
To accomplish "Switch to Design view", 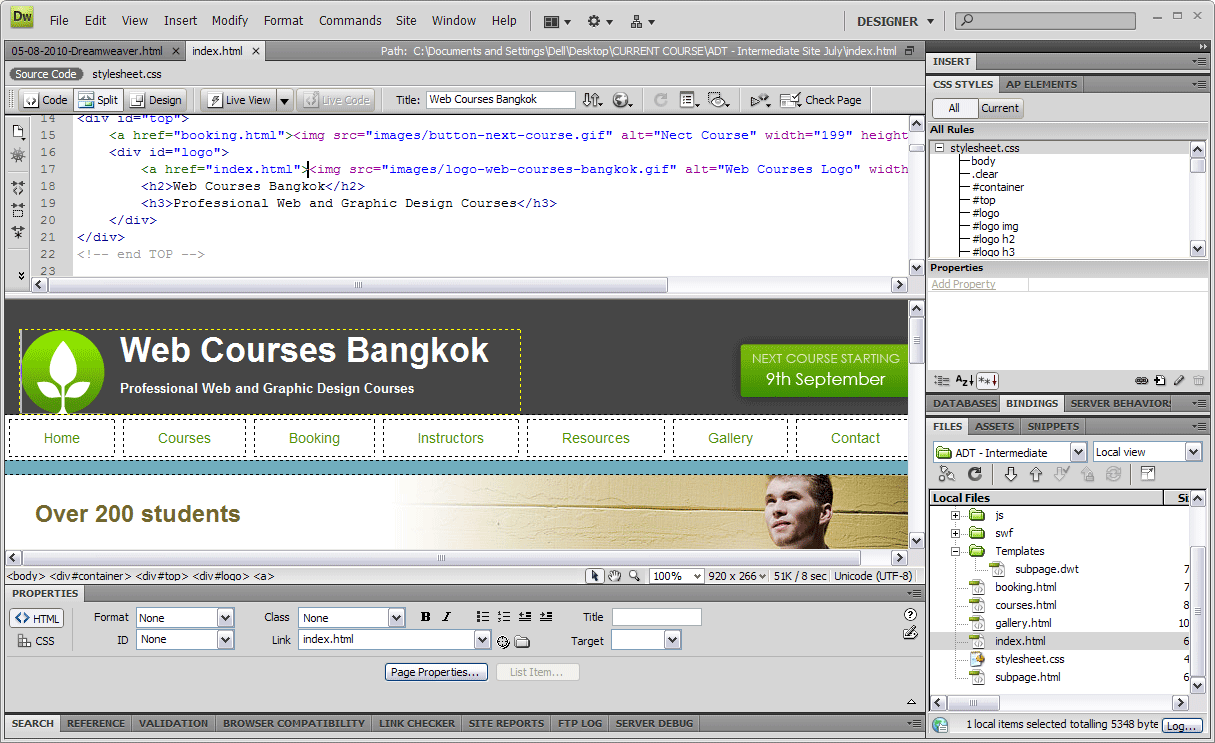I will (x=156, y=100).
